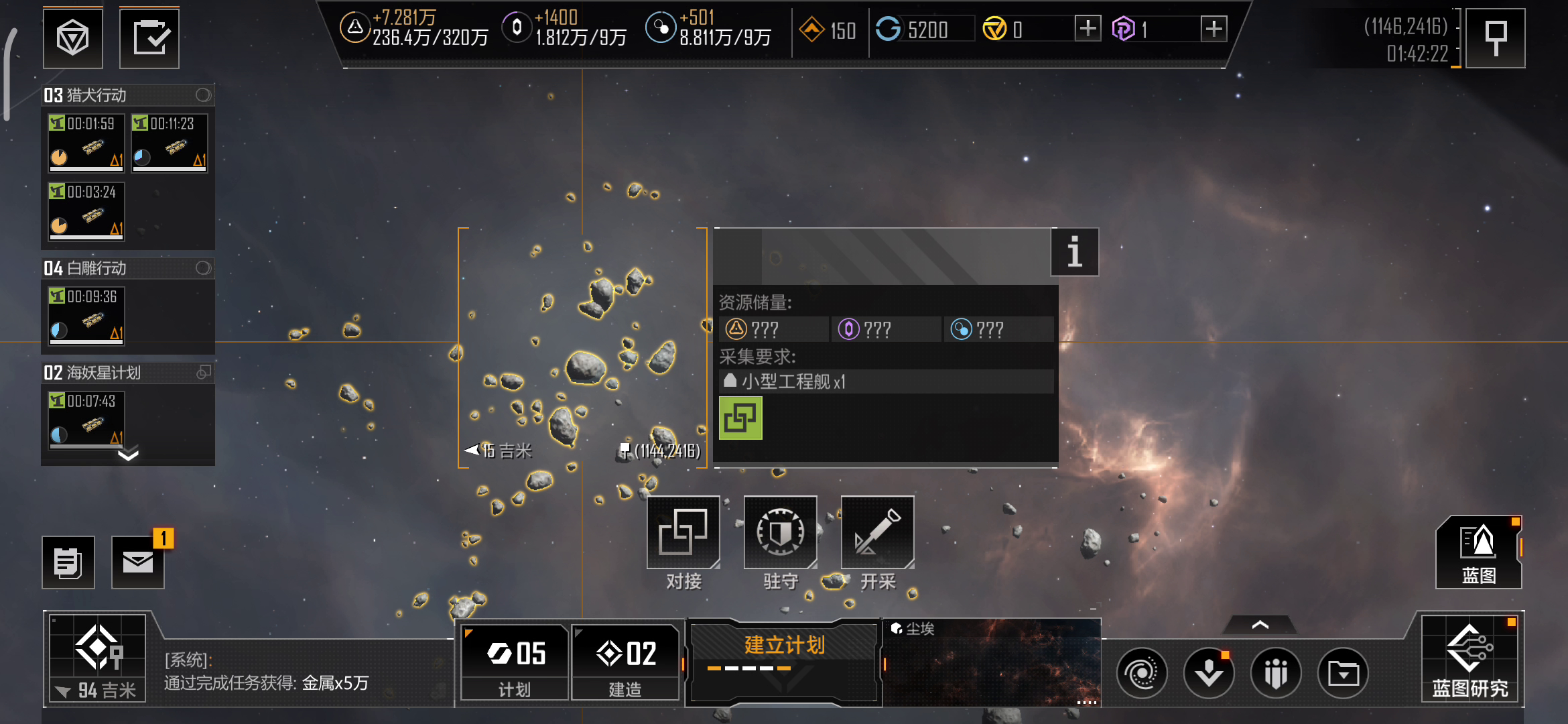The image size is (1568, 724).
Task: Open the mail inbox envelope icon
Action: click(138, 562)
